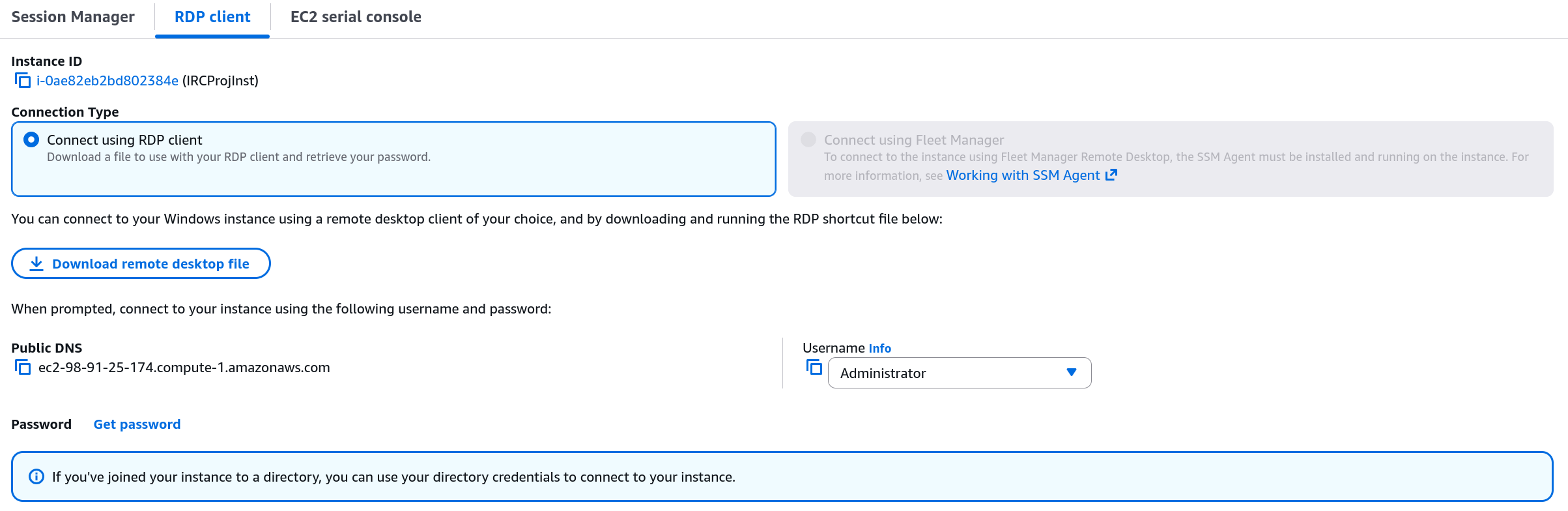This screenshot has height=511, width=1568.
Task: Click the Get password link
Action: pyautogui.click(x=137, y=424)
